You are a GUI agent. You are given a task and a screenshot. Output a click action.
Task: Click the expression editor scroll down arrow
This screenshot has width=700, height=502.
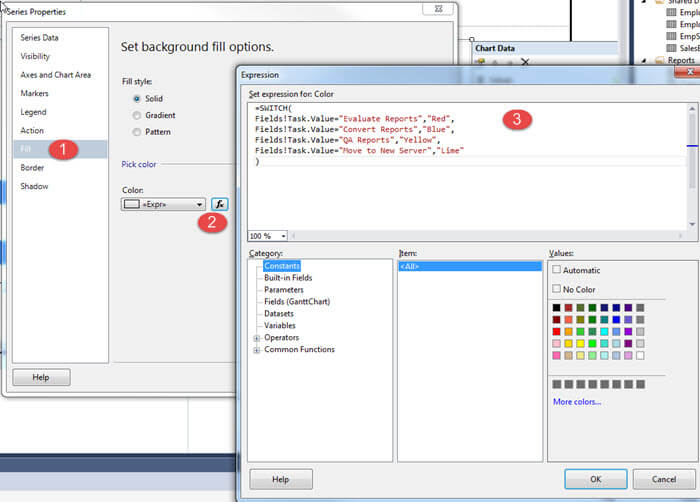[x=692, y=224]
